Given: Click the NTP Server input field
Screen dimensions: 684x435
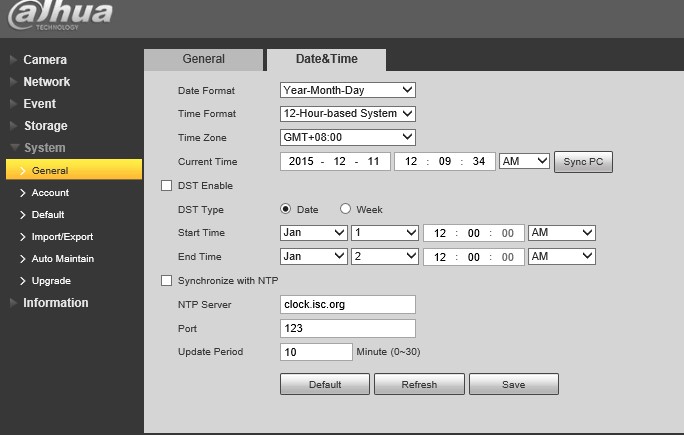Looking at the screenshot, I should (x=348, y=305).
